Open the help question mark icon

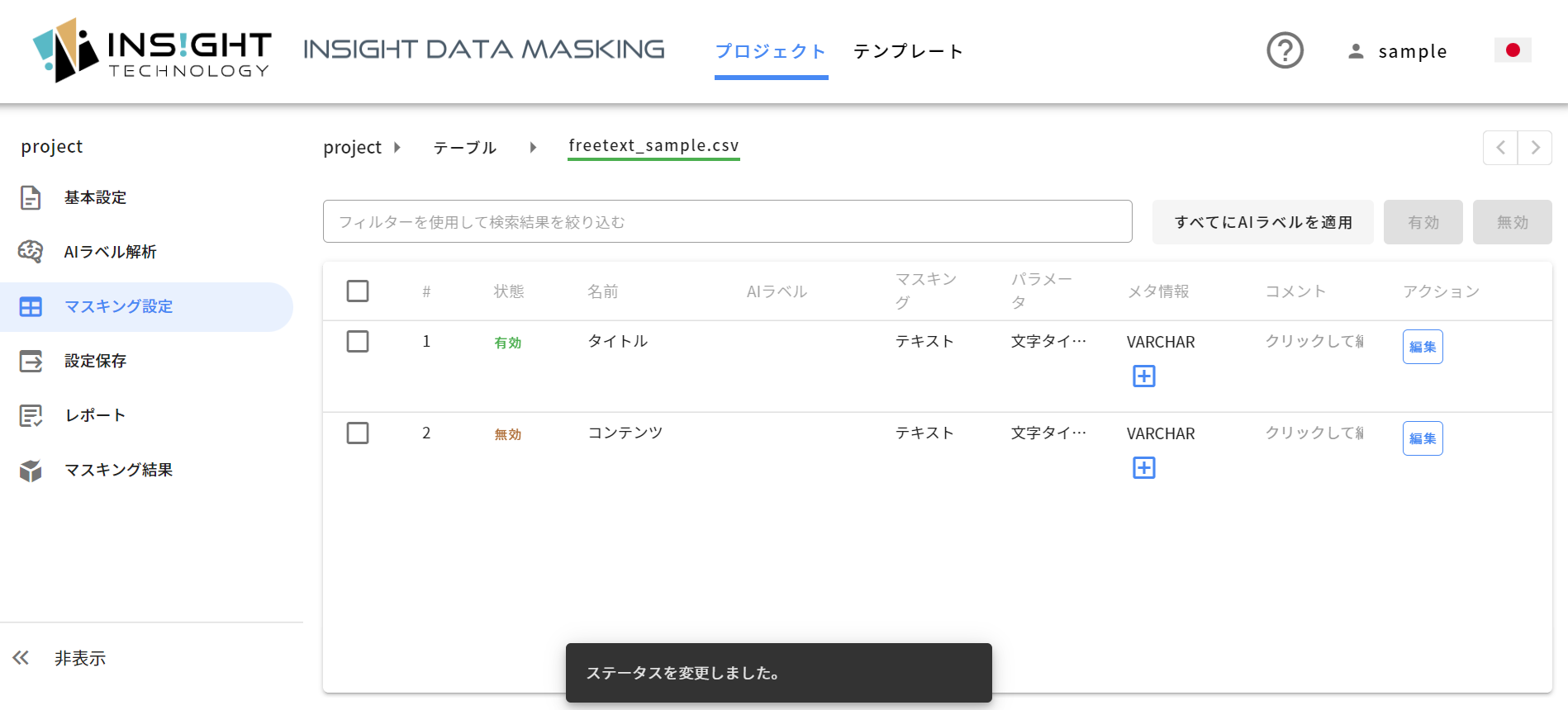tap(1285, 50)
